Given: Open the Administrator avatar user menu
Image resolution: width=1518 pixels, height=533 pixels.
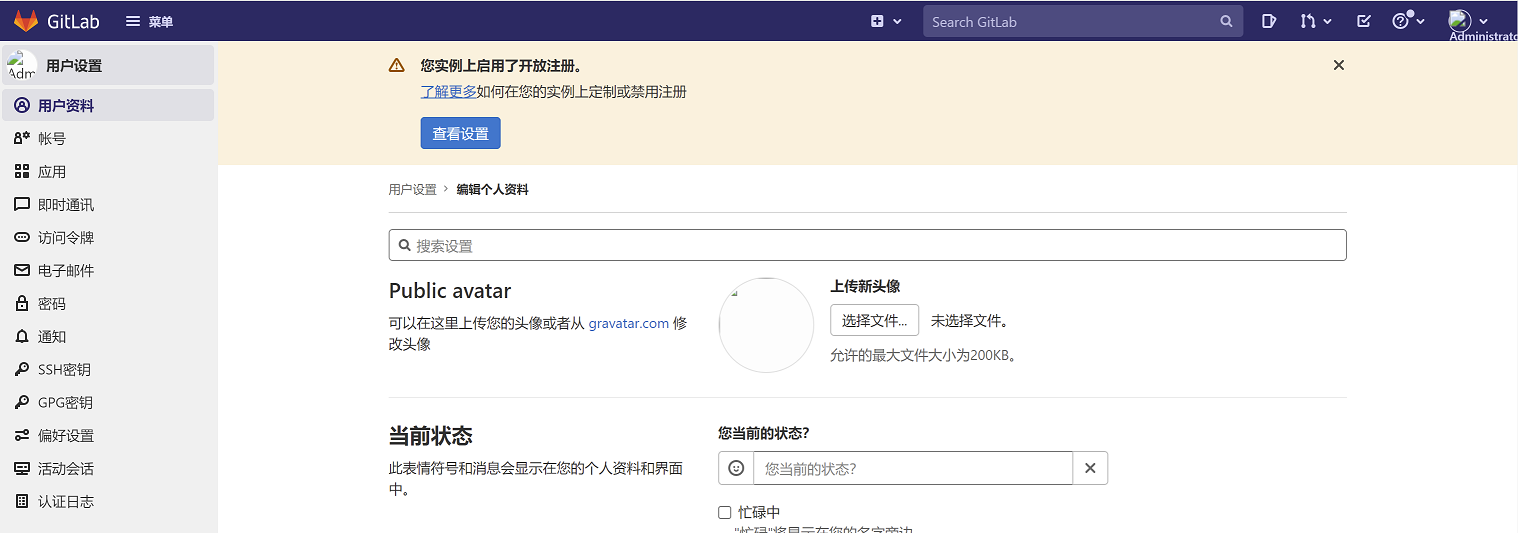Looking at the screenshot, I should tap(1468, 21).
